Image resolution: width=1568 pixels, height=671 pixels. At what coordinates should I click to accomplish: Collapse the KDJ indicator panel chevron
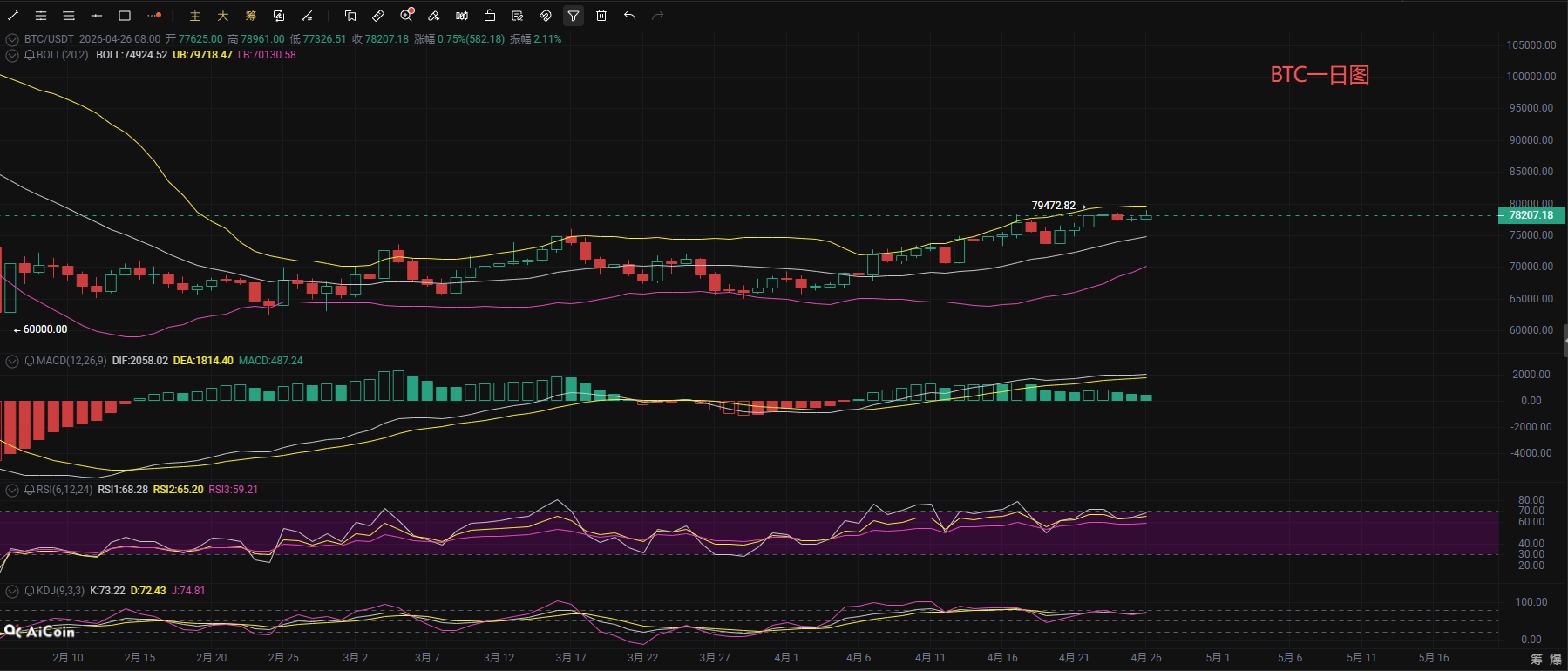12,591
